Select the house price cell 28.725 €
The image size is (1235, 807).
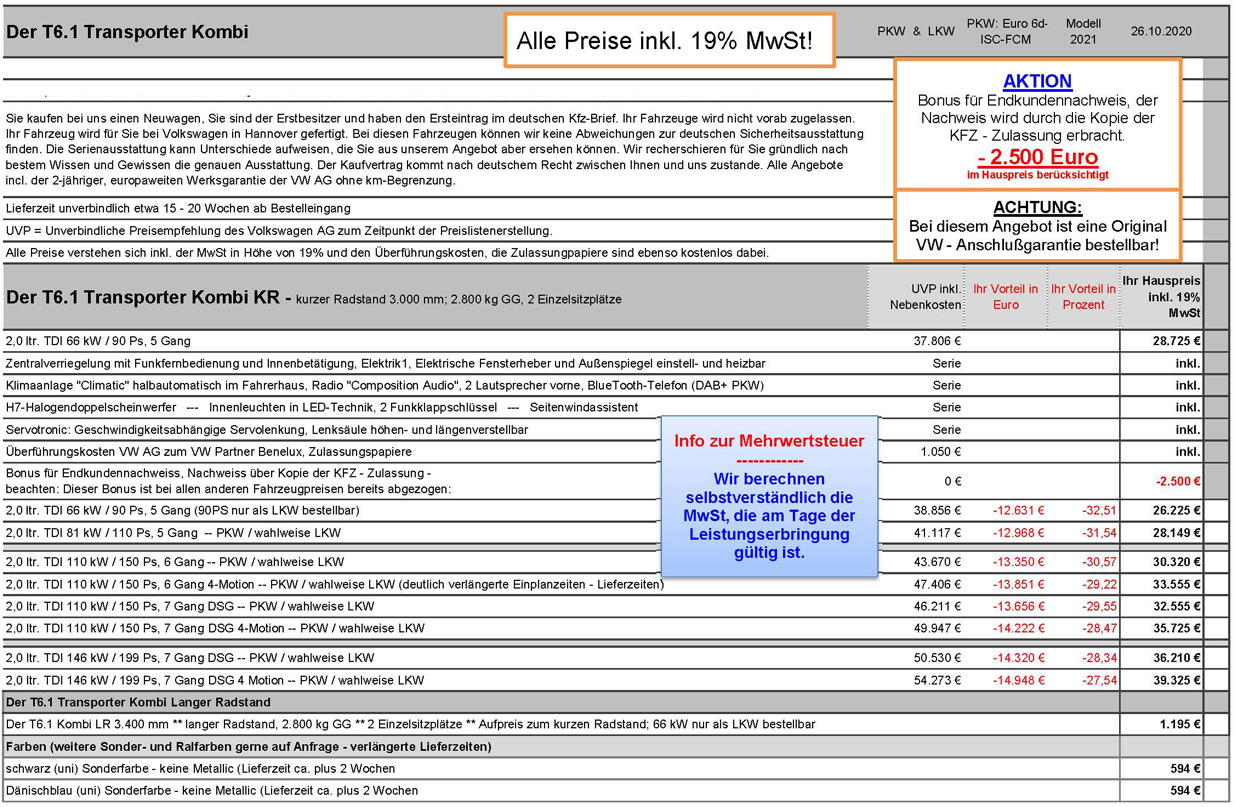pos(1173,342)
